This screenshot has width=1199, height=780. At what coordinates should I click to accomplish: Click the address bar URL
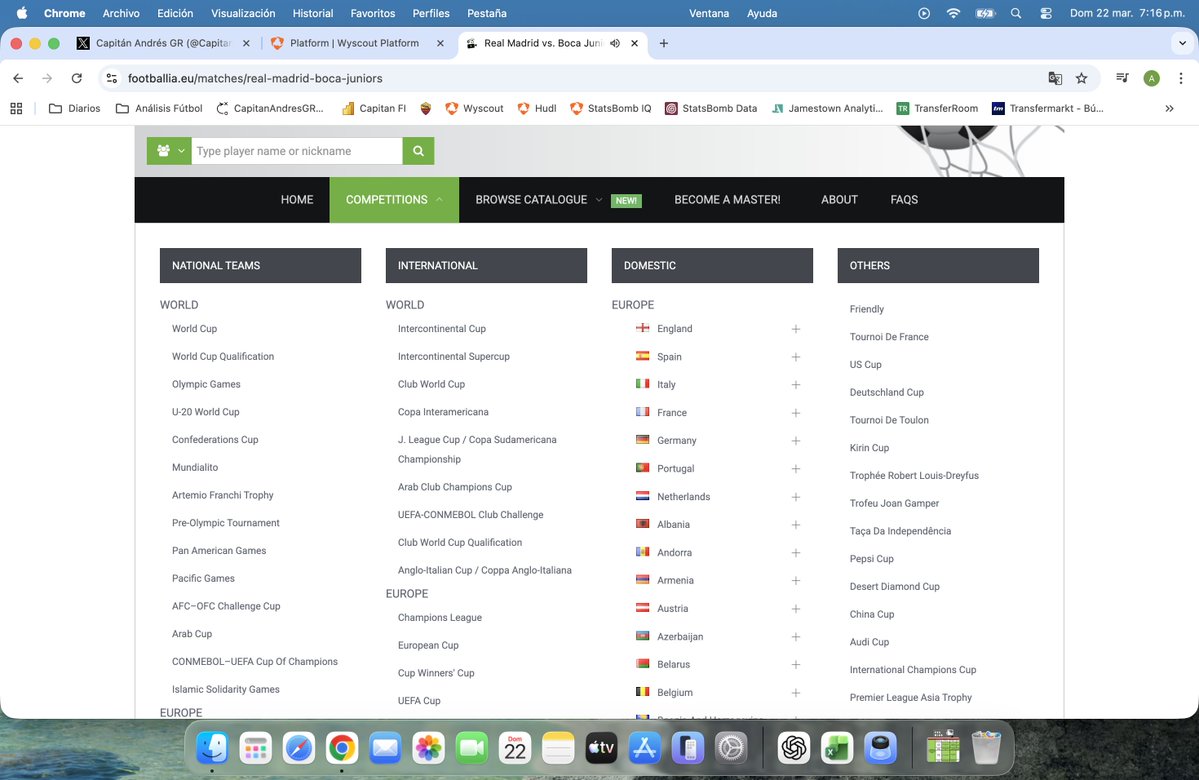click(x=255, y=78)
